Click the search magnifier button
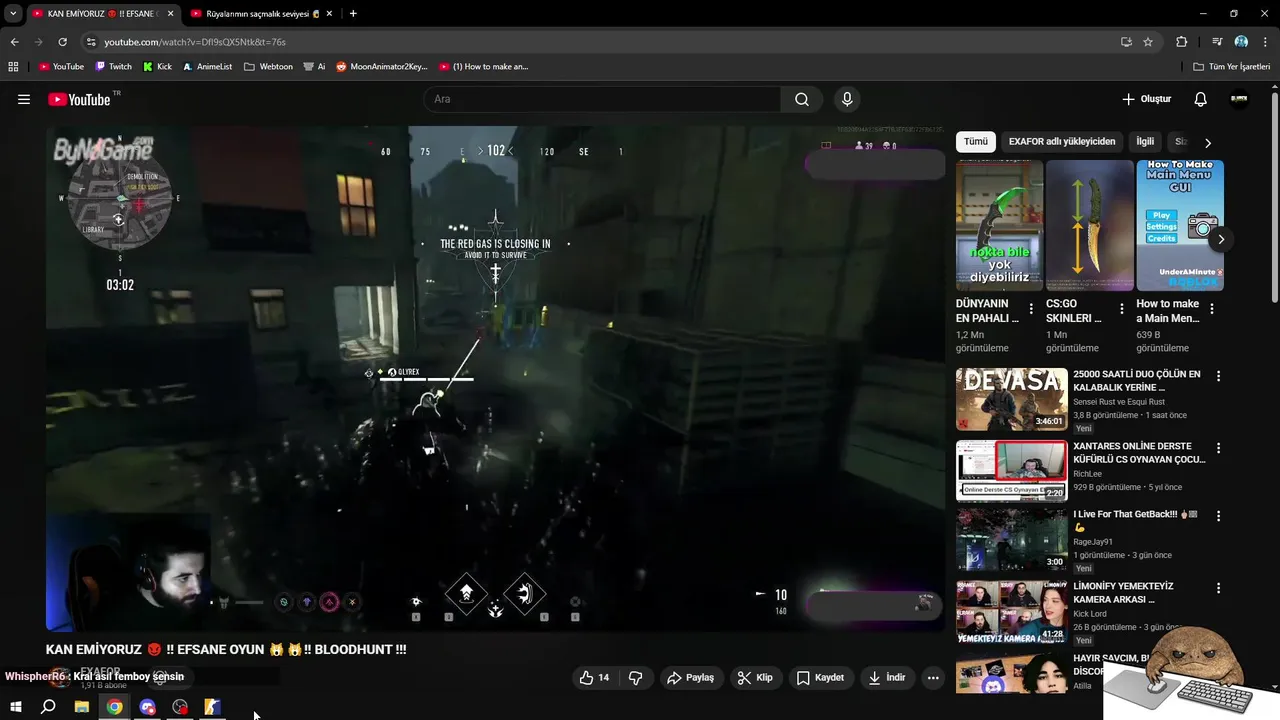1280x720 pixels. [802, 99]
